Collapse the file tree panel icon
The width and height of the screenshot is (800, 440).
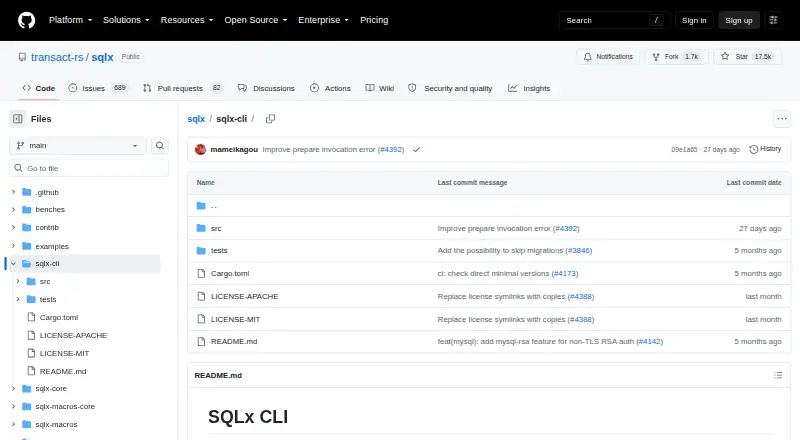click(x=18, y=119)
